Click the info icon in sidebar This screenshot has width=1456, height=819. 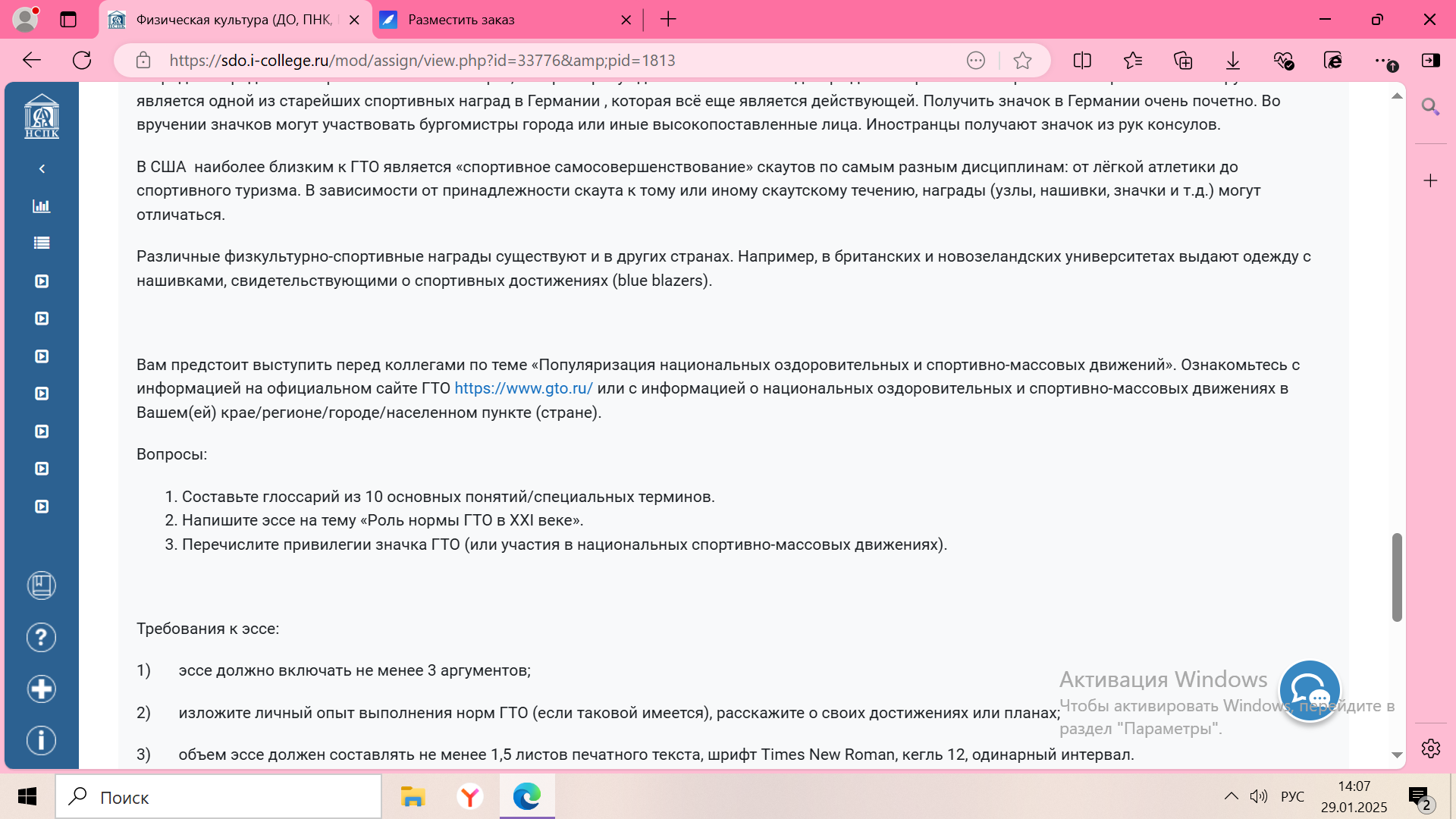click(42, 740)
